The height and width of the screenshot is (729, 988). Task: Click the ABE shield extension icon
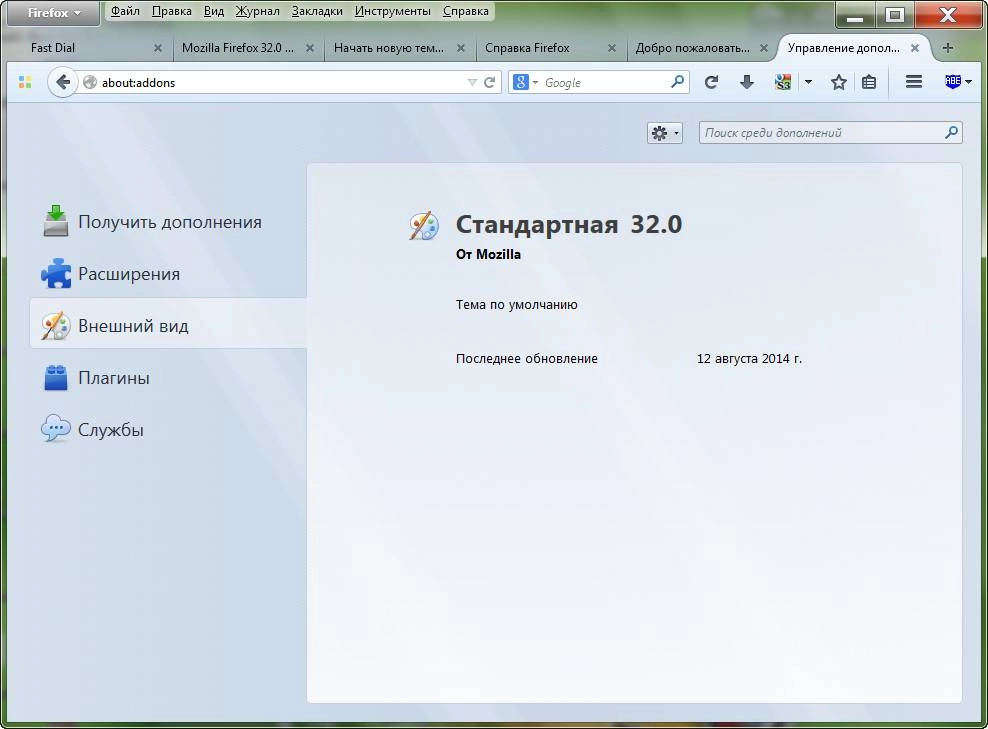click(x=953, y=81)
